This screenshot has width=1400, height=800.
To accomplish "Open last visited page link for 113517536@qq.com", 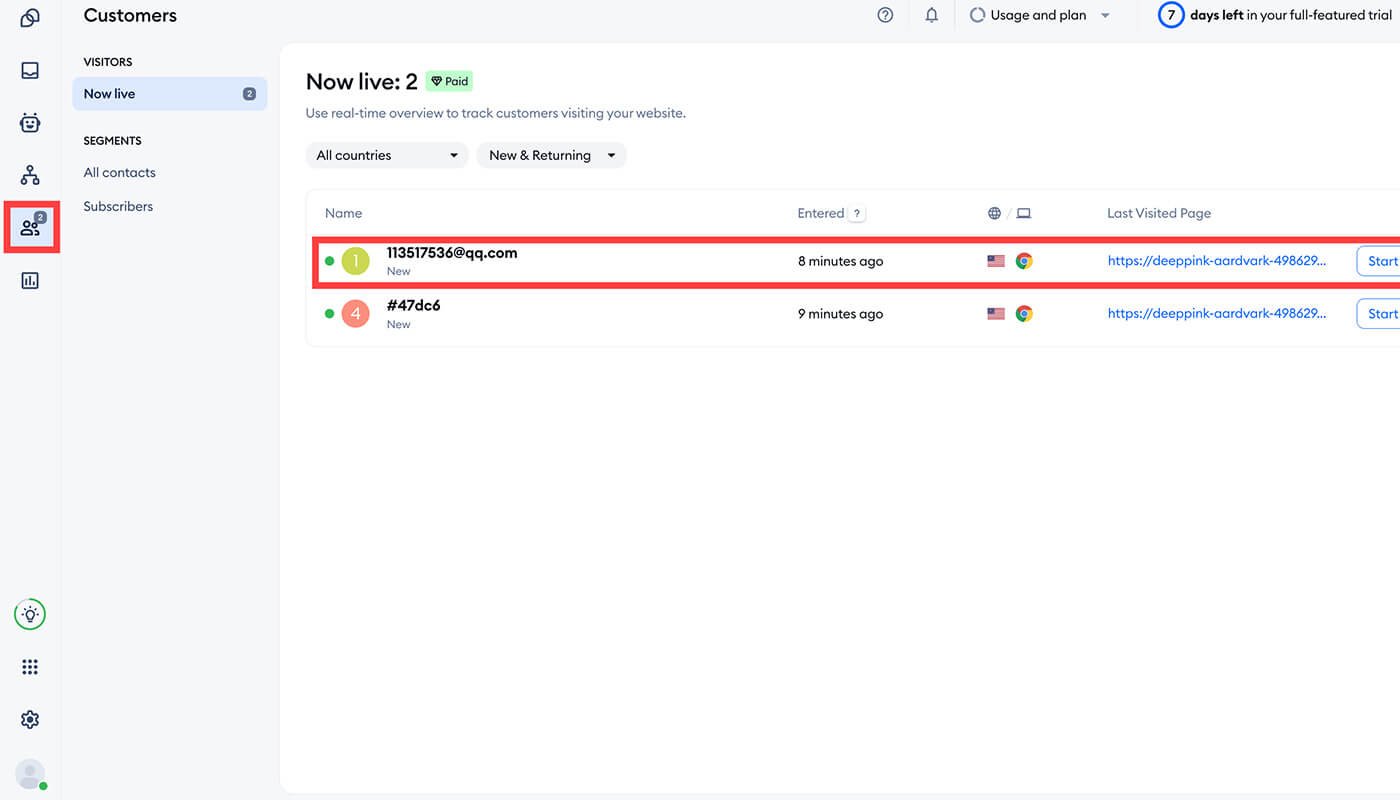I will tap(1217, 261).
